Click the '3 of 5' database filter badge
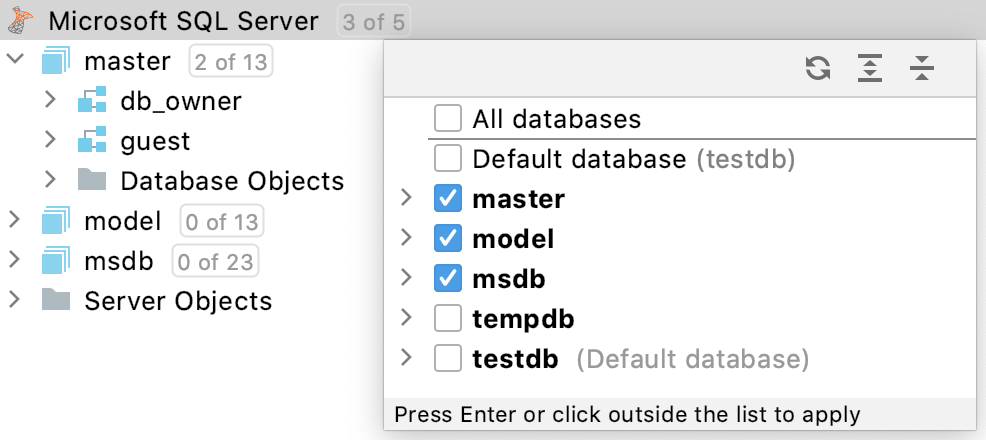 pyautogui.click(x=374, y=23)
